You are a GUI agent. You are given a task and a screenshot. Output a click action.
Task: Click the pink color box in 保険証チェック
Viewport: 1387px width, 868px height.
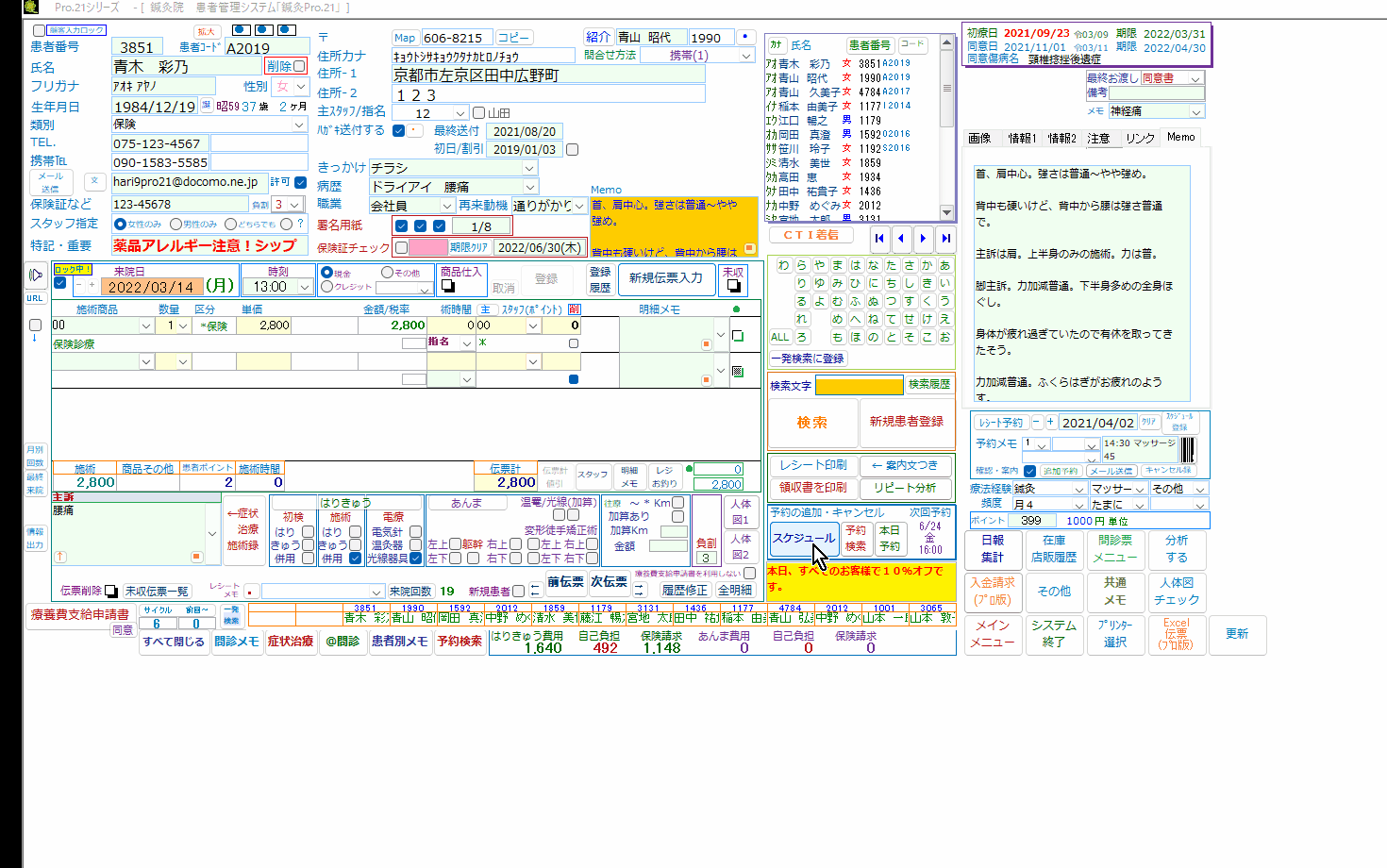pyautogui.click(x=428, y=247)
